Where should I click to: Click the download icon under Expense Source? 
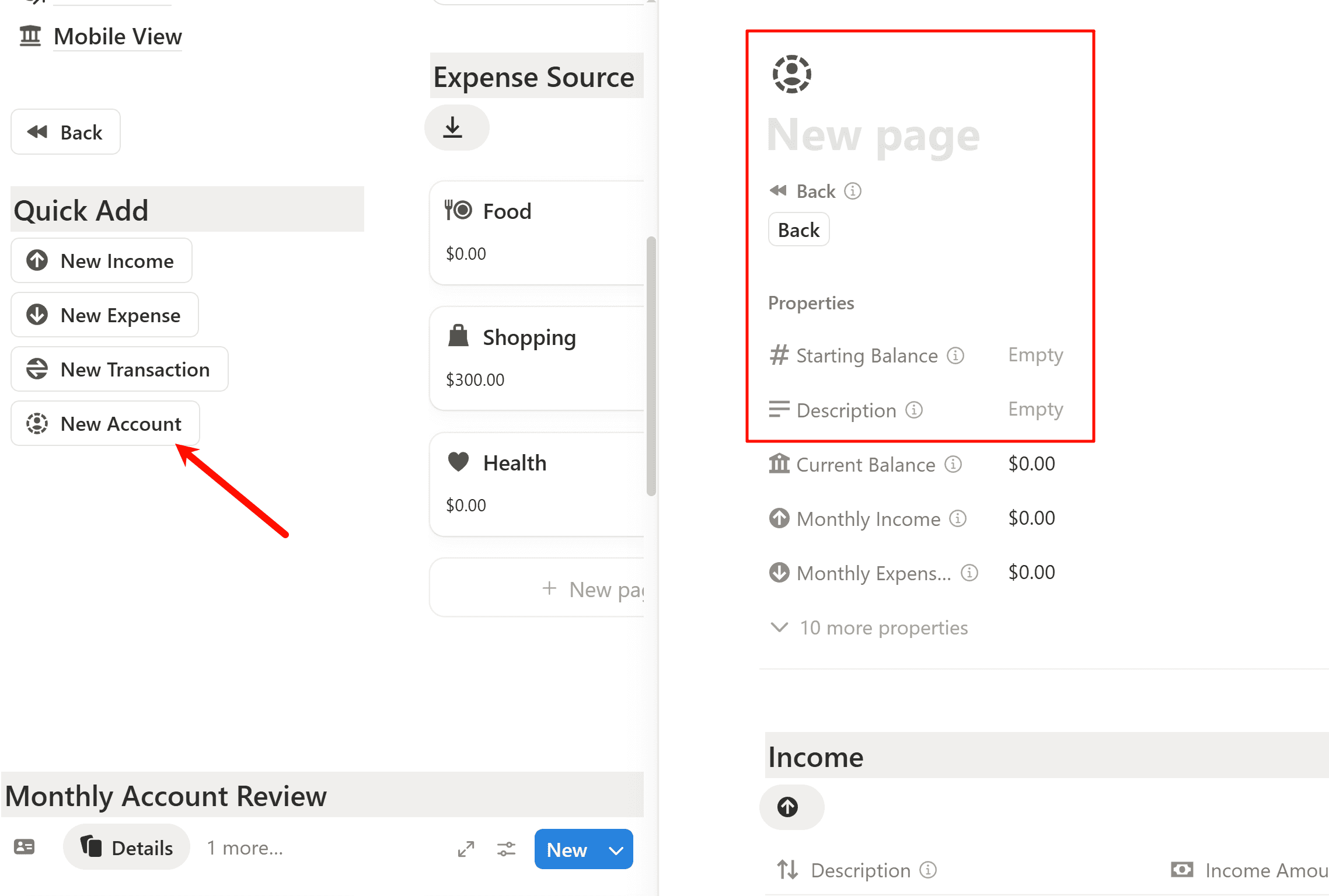pos(453,128)
